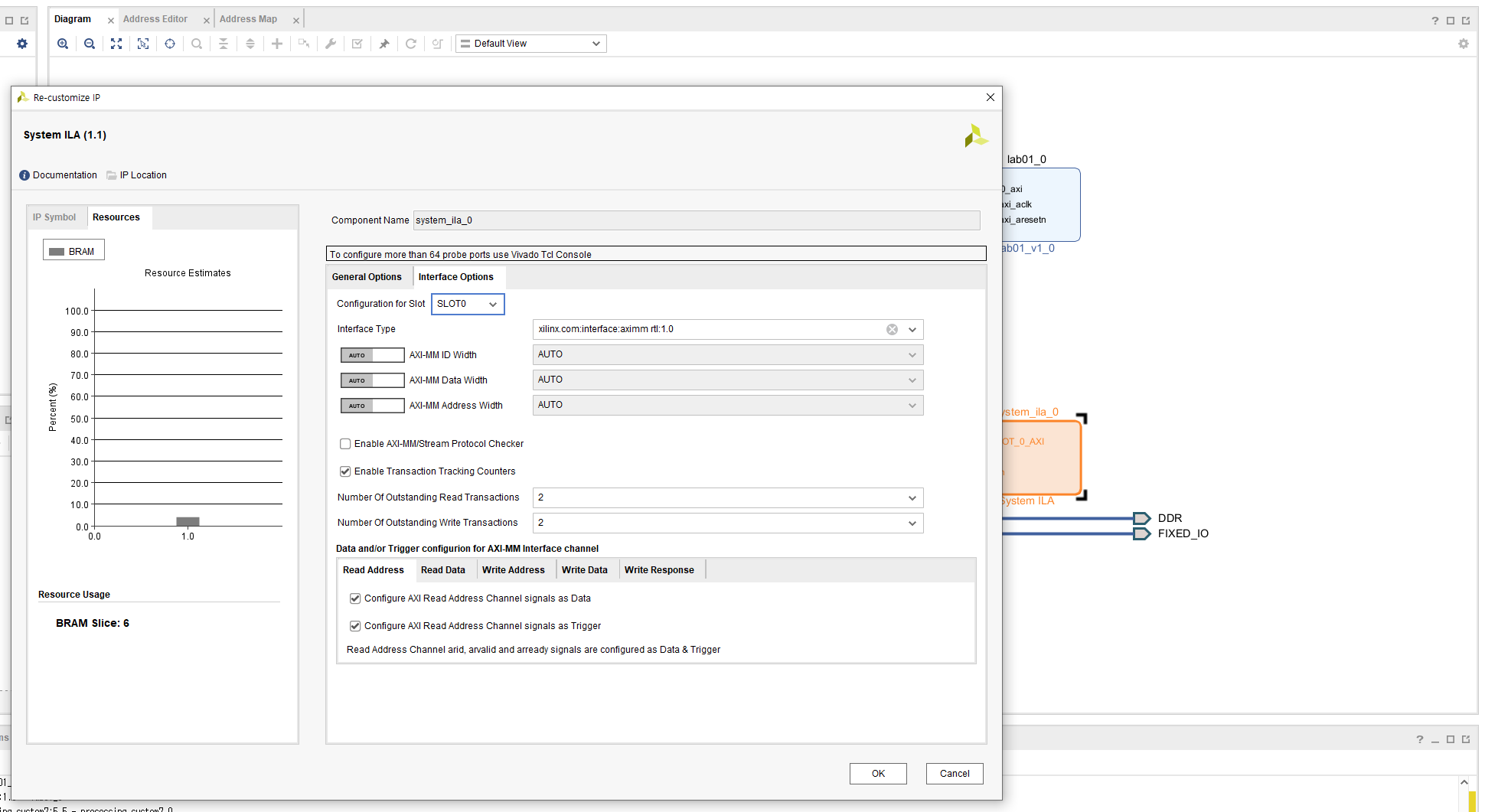Toggle AUTO switch for AXI-MM Data Width
The width and height of the screenshot is (1485, 812).
coord(372,380)
